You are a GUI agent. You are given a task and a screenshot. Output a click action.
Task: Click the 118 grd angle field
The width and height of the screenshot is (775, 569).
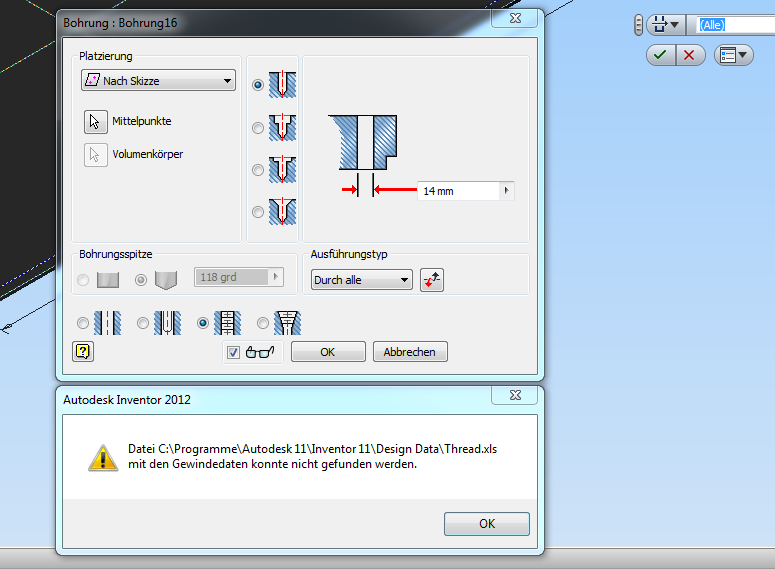[231, 277]
